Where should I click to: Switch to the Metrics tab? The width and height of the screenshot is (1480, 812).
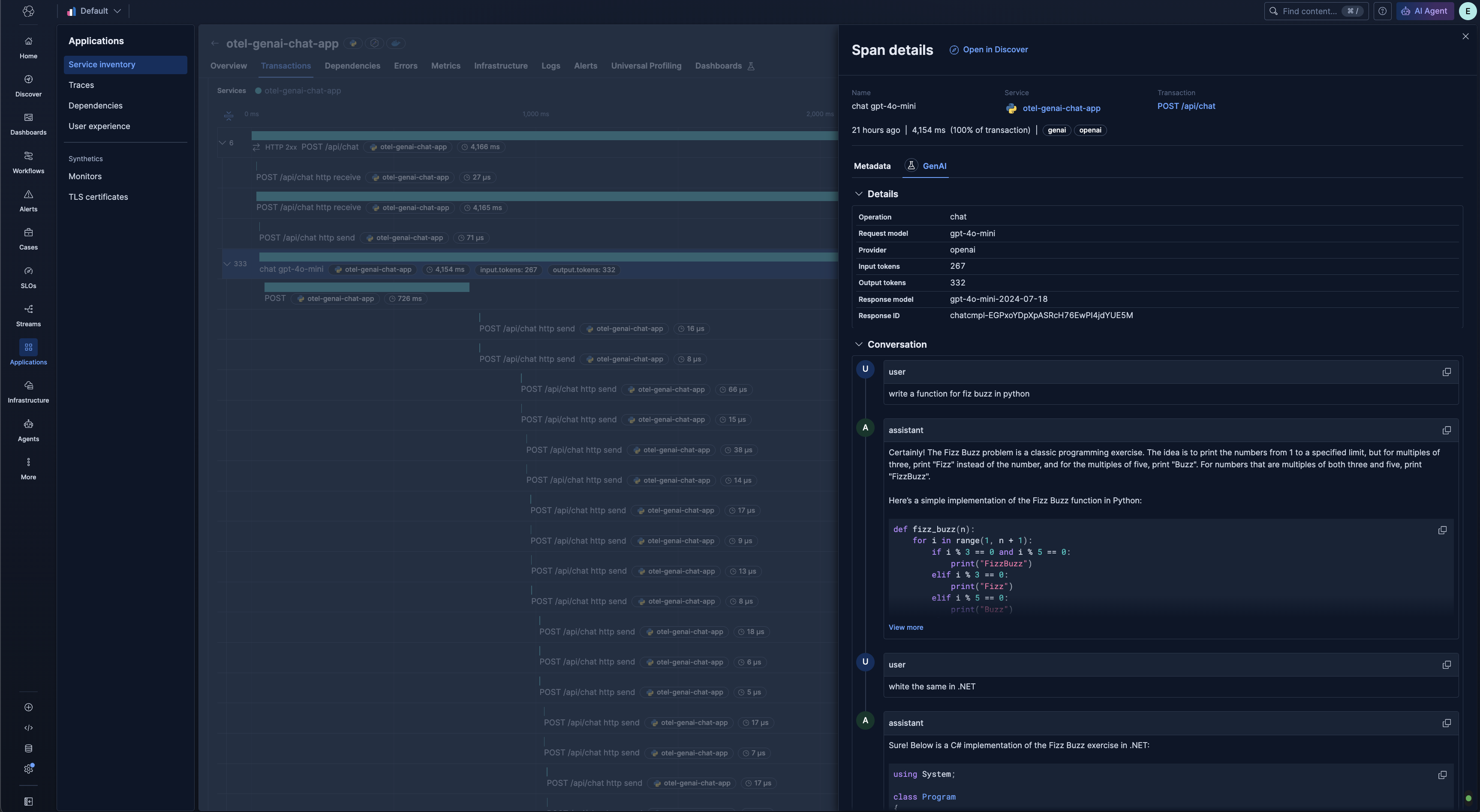click(x=446, y=66)
